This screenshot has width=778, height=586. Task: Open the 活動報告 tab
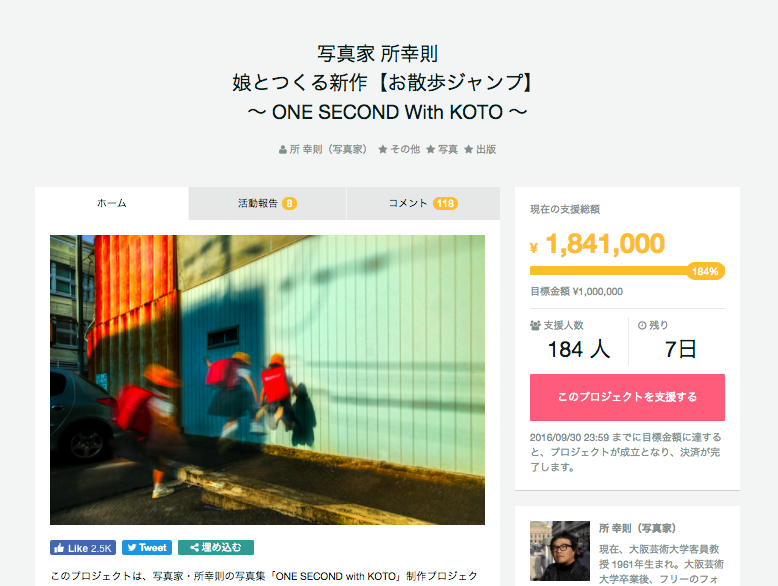(x=267, y=203)
